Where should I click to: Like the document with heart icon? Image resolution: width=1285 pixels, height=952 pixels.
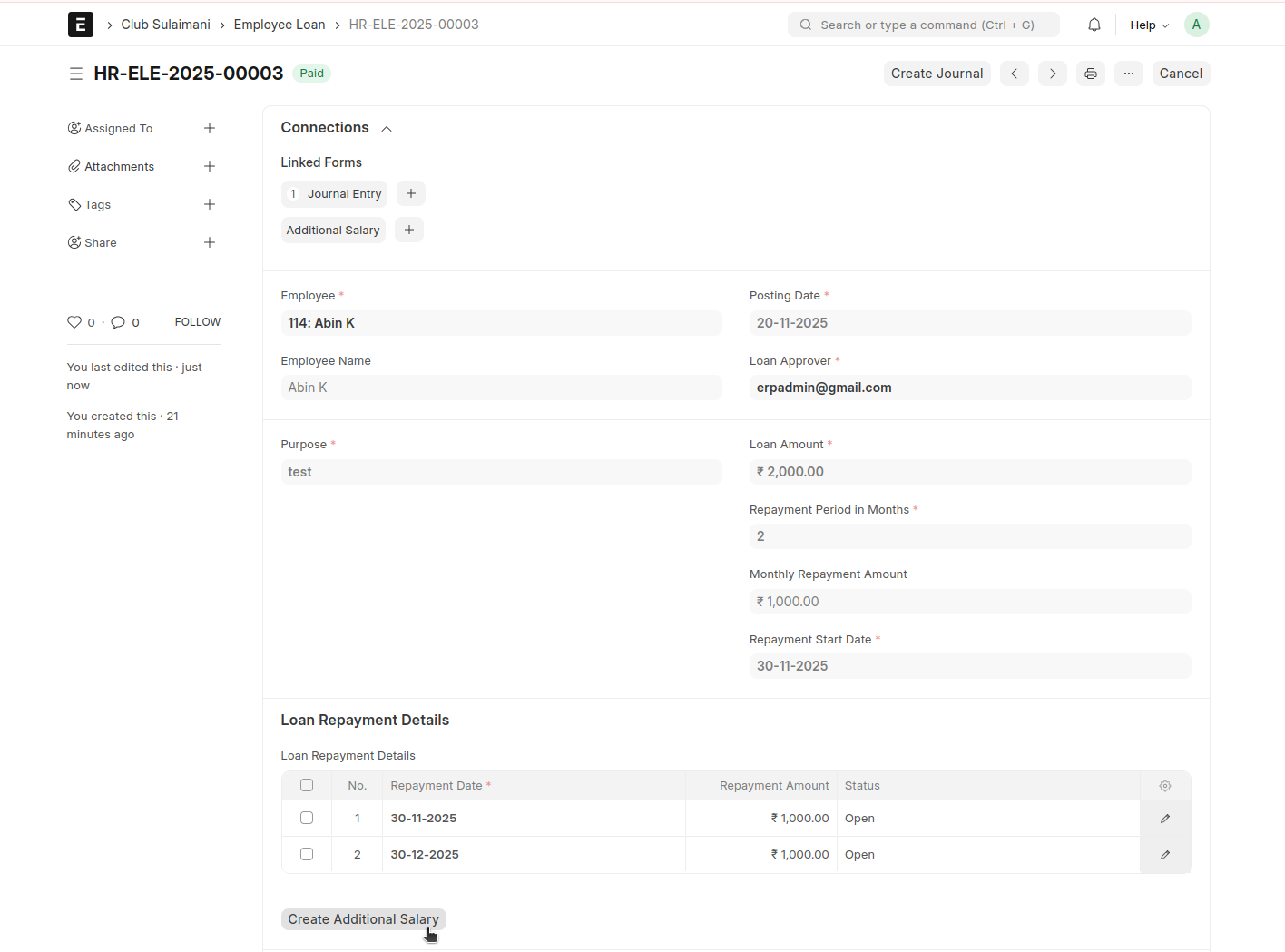(74, 322)
